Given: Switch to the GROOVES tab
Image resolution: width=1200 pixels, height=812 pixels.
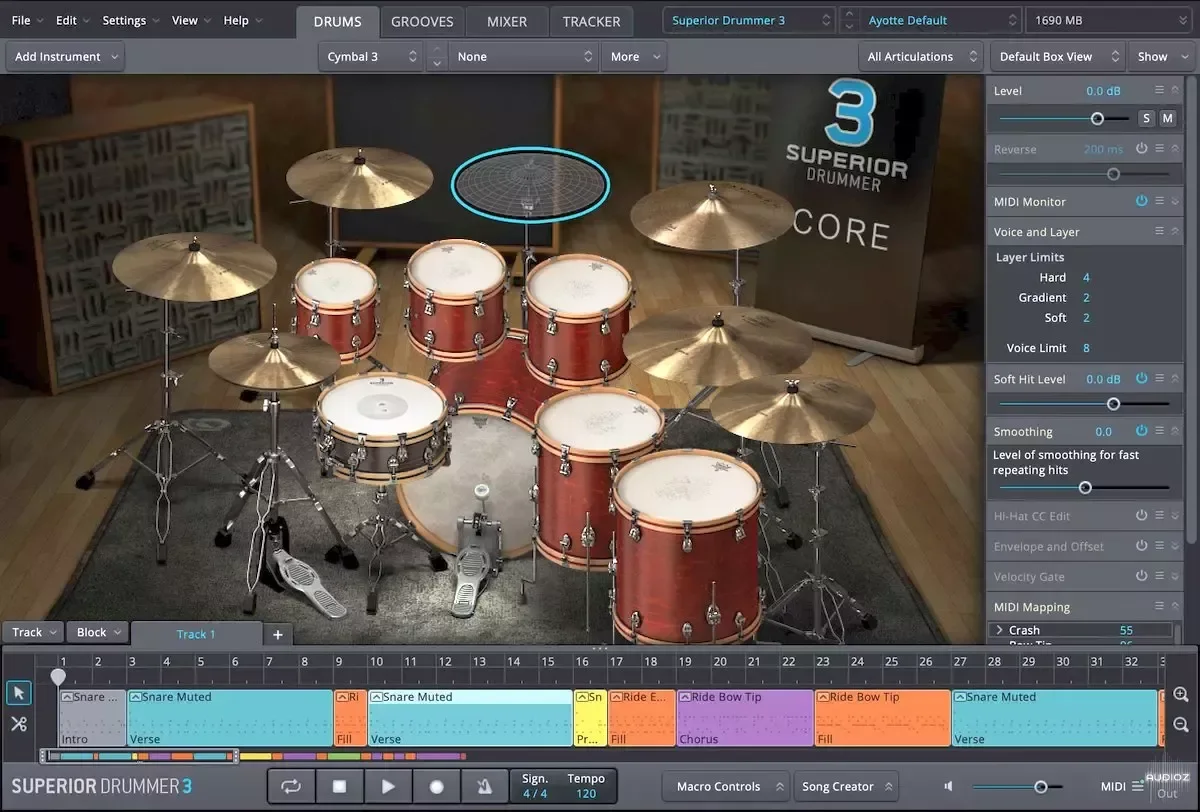Looking at the screenshot, I should click(x=422, y=21).
